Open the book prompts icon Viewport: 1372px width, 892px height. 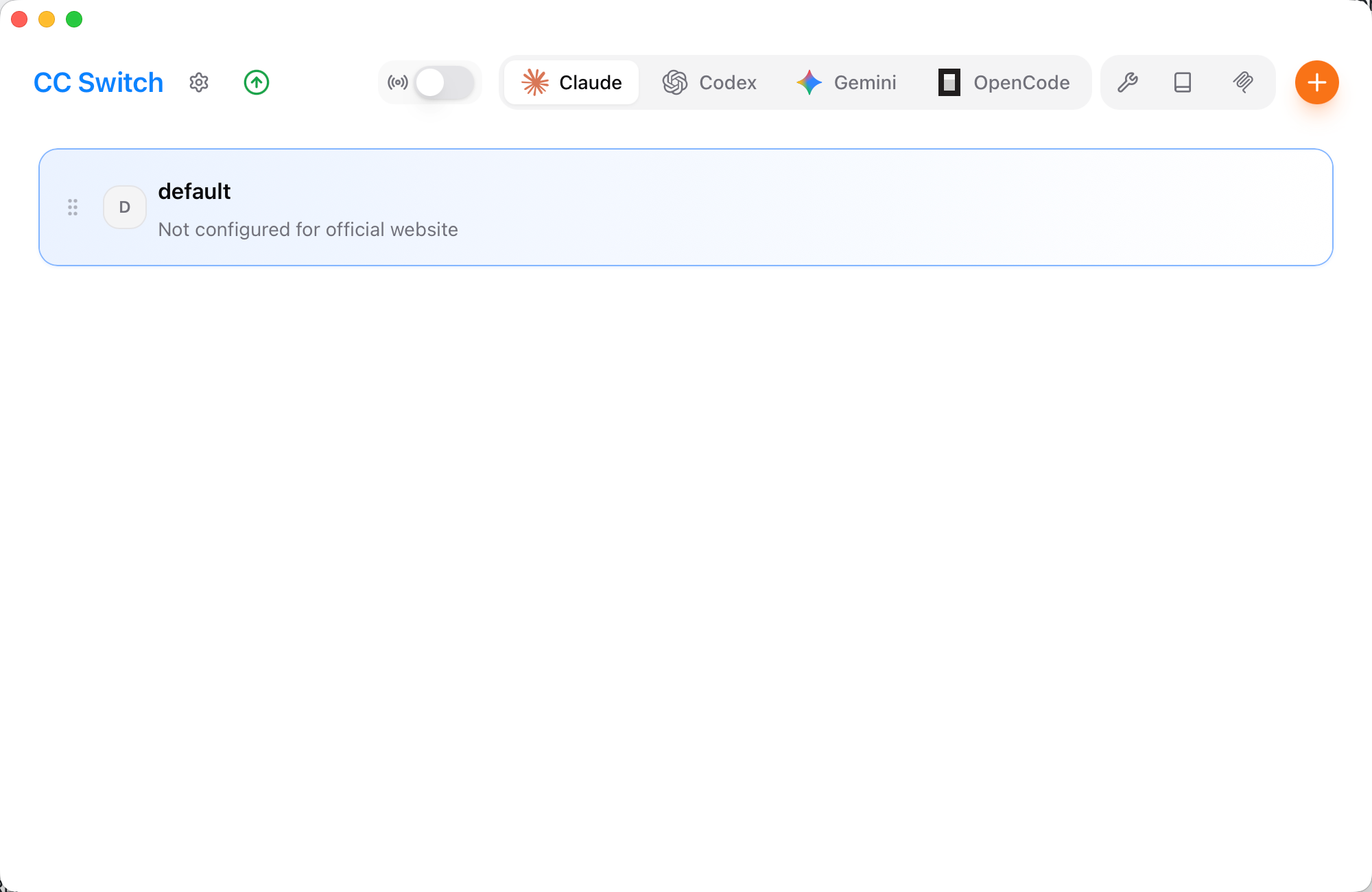pos(1183,82)
